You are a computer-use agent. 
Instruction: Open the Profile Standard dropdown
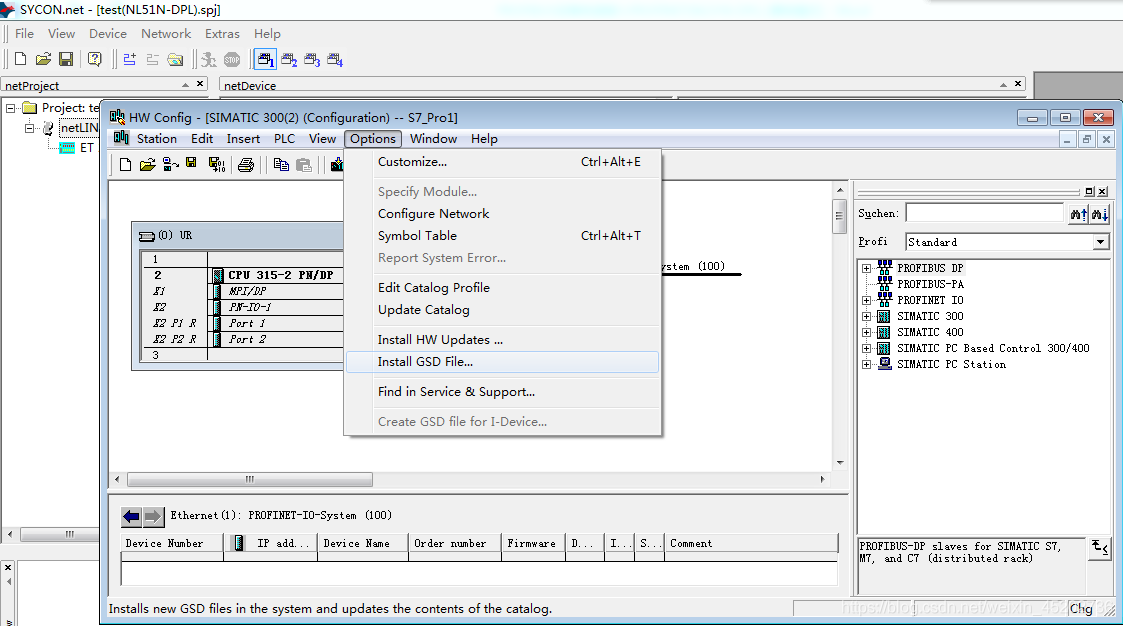click(x=1100, y=242)
